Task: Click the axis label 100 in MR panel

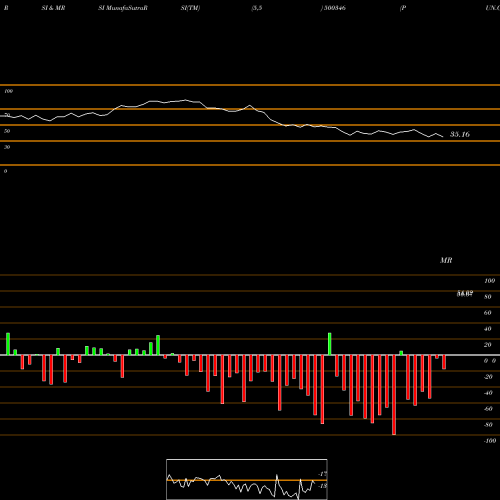Action: 490,281
